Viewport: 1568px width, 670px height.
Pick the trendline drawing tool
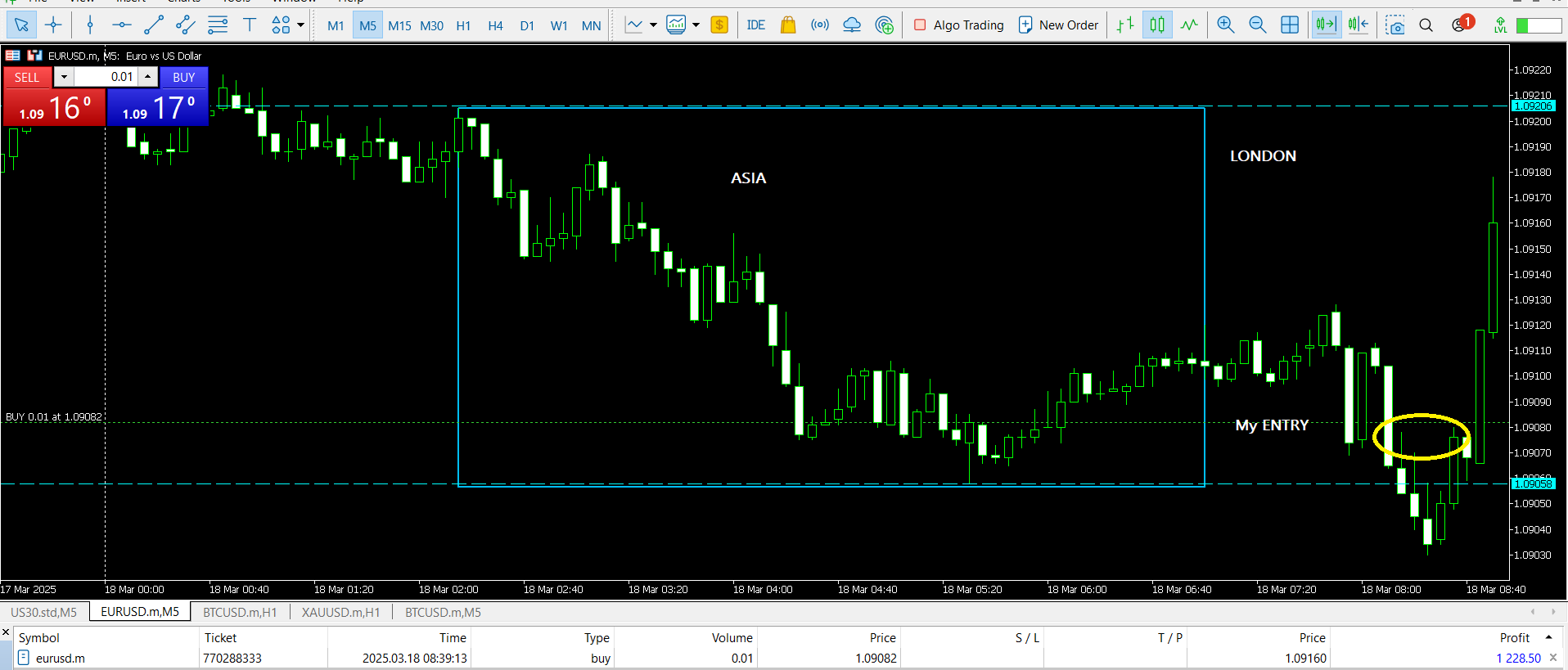tap(153, 25)
